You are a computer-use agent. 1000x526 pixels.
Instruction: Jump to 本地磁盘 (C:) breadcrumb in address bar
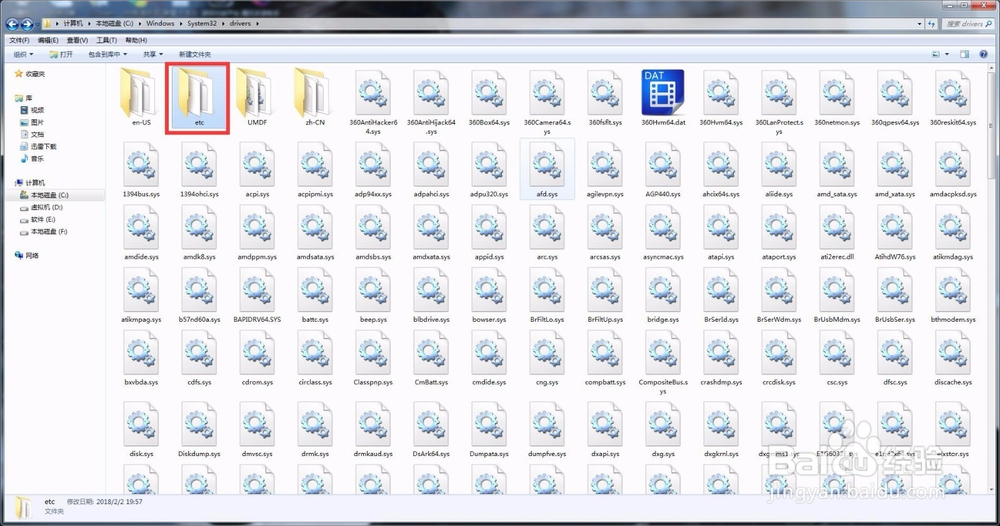pos(115,24)
